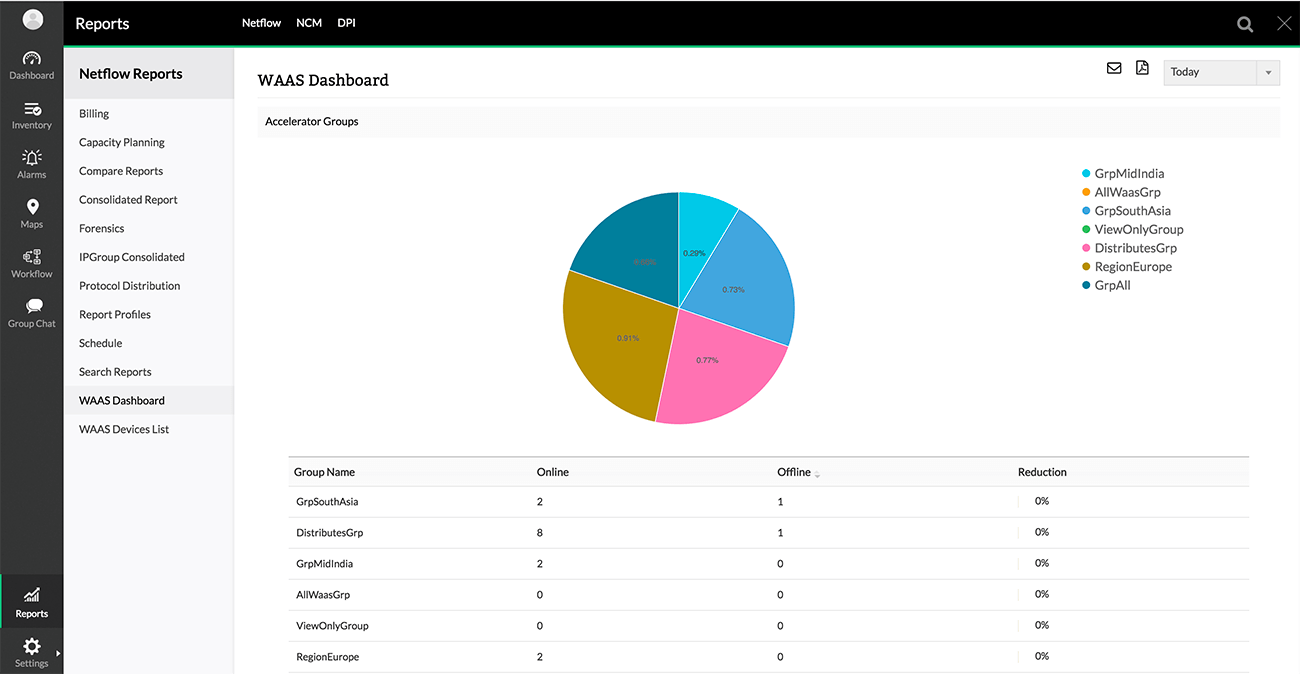1300x674 pixels.
Task: Open Capacity Planning report
Action: coord(122,142)
